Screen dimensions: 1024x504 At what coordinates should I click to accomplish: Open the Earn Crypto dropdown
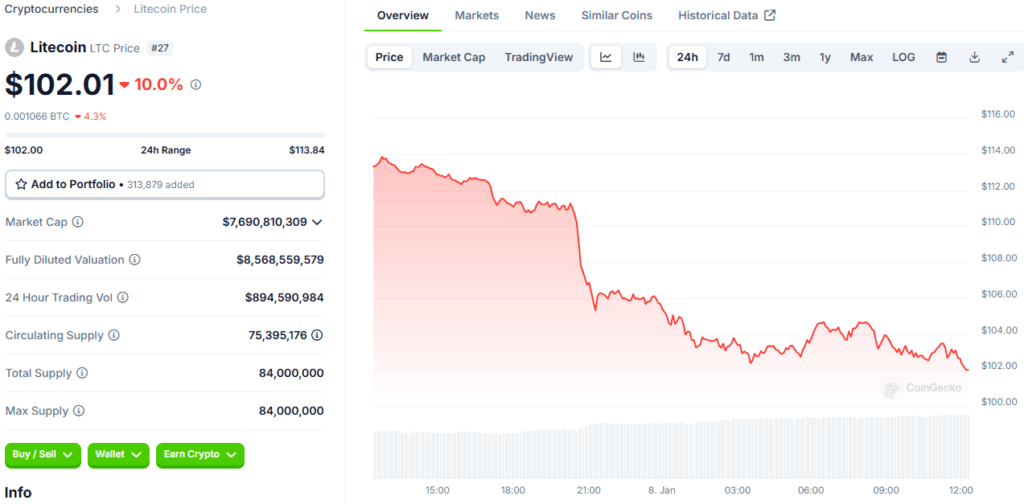(x=200, y=455)
